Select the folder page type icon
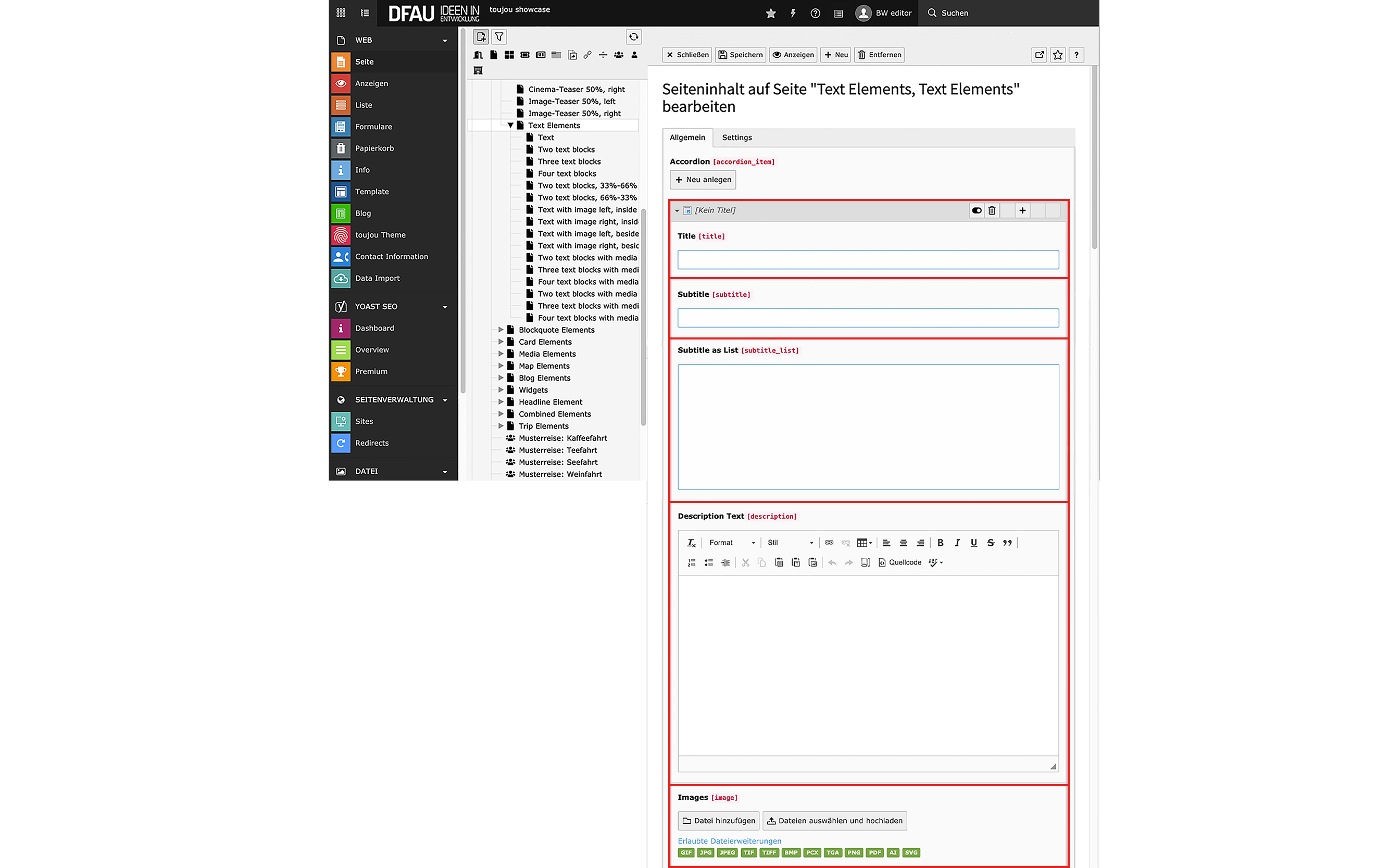Screen dimensions: 1389x868 [556, 55]
